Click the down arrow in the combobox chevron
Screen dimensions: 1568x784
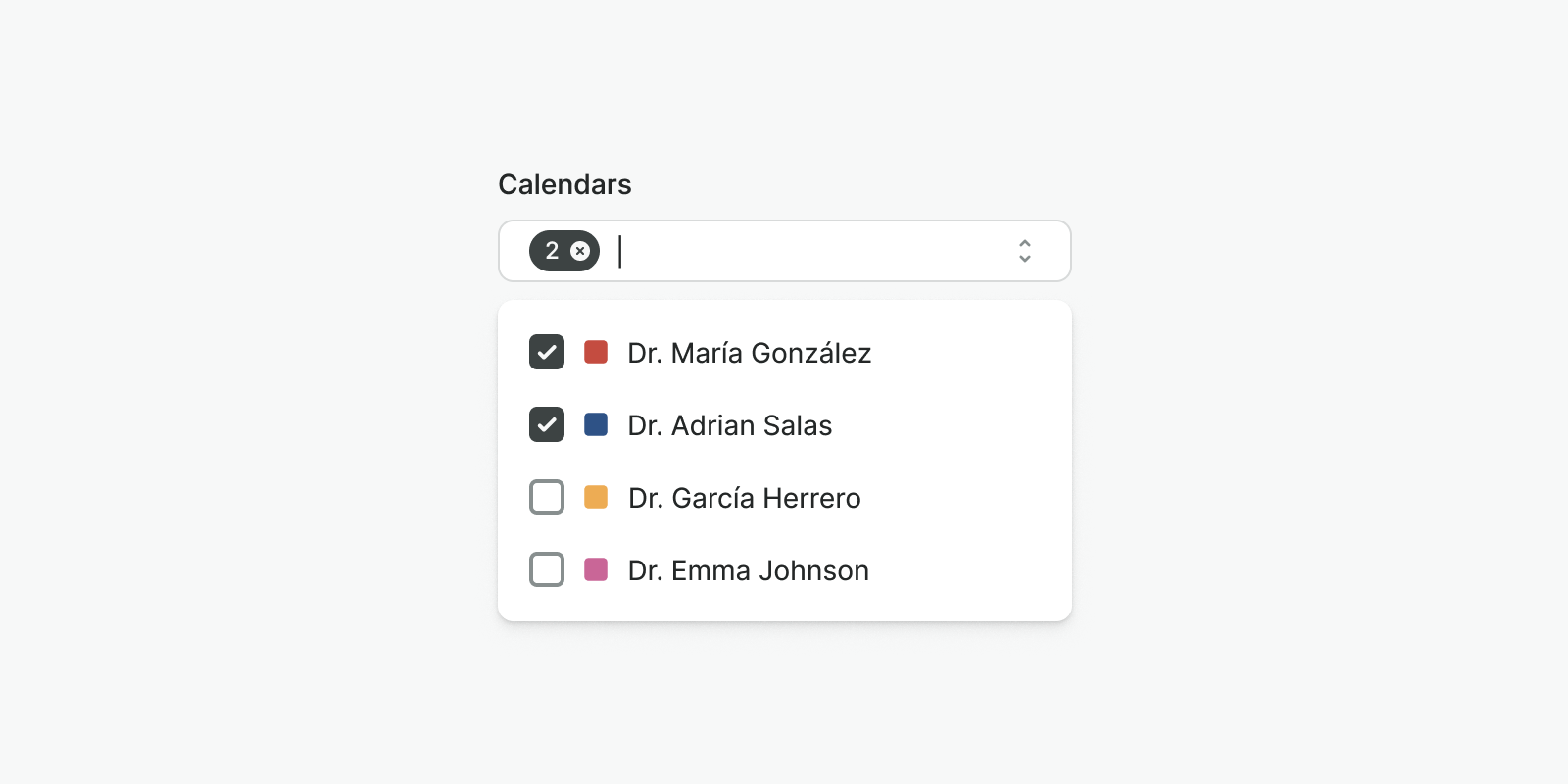(x=1025, y=259)
